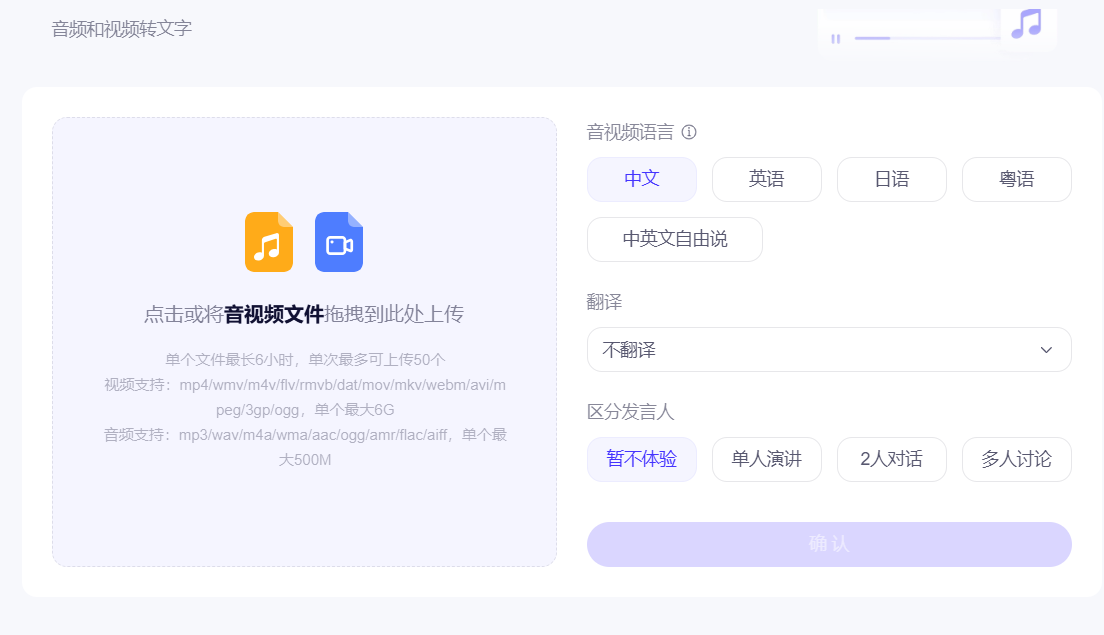Click the orange audio file icon
Image resolution: width=1104 pixels, height=635 pixels.
(x=269, y=242)
